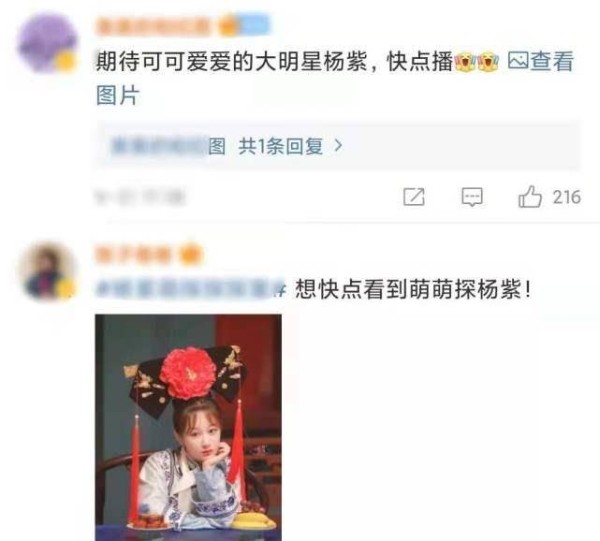Click the blurred replier name in reply box
Viewport: 600px width, 541px height.
pos(158,146)
